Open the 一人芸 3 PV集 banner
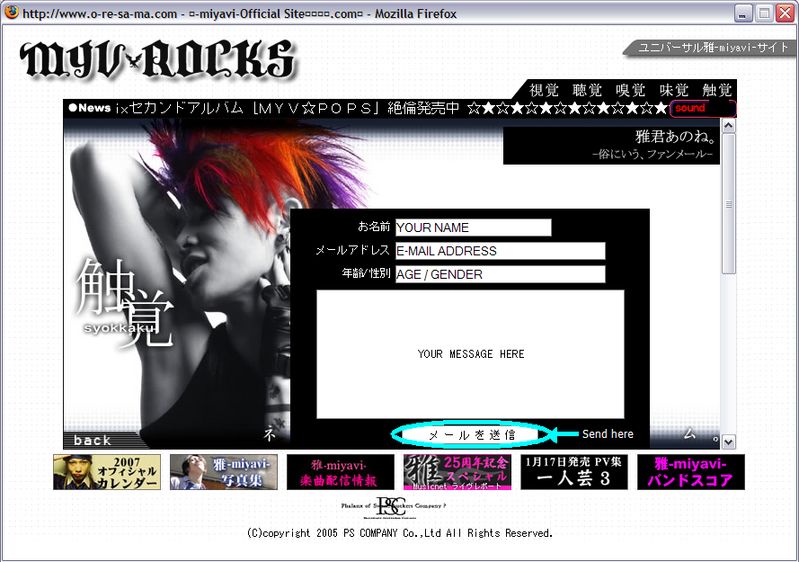This screenshot has width=799, height=562. (x=574, y=472)
